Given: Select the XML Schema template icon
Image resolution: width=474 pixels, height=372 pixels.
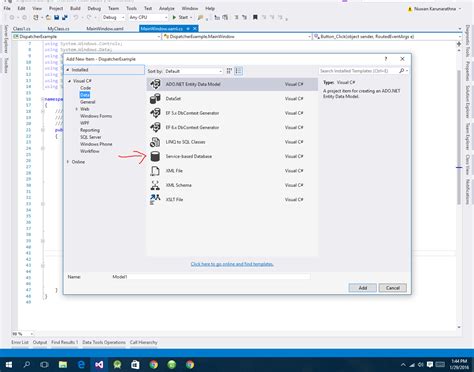Looking at the screenshot, I should point(155,185).
